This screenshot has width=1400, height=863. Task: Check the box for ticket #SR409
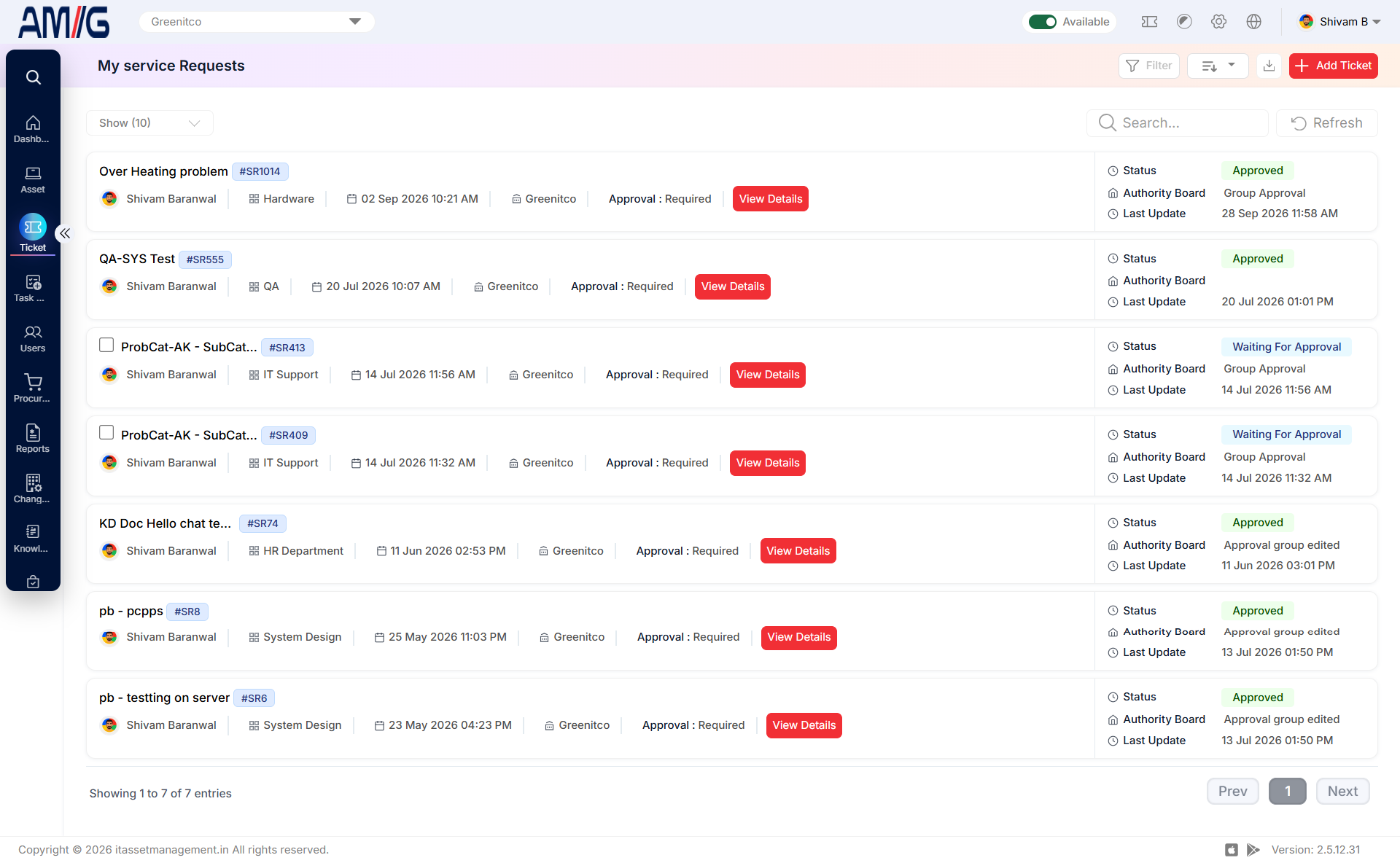coord(106,432)
